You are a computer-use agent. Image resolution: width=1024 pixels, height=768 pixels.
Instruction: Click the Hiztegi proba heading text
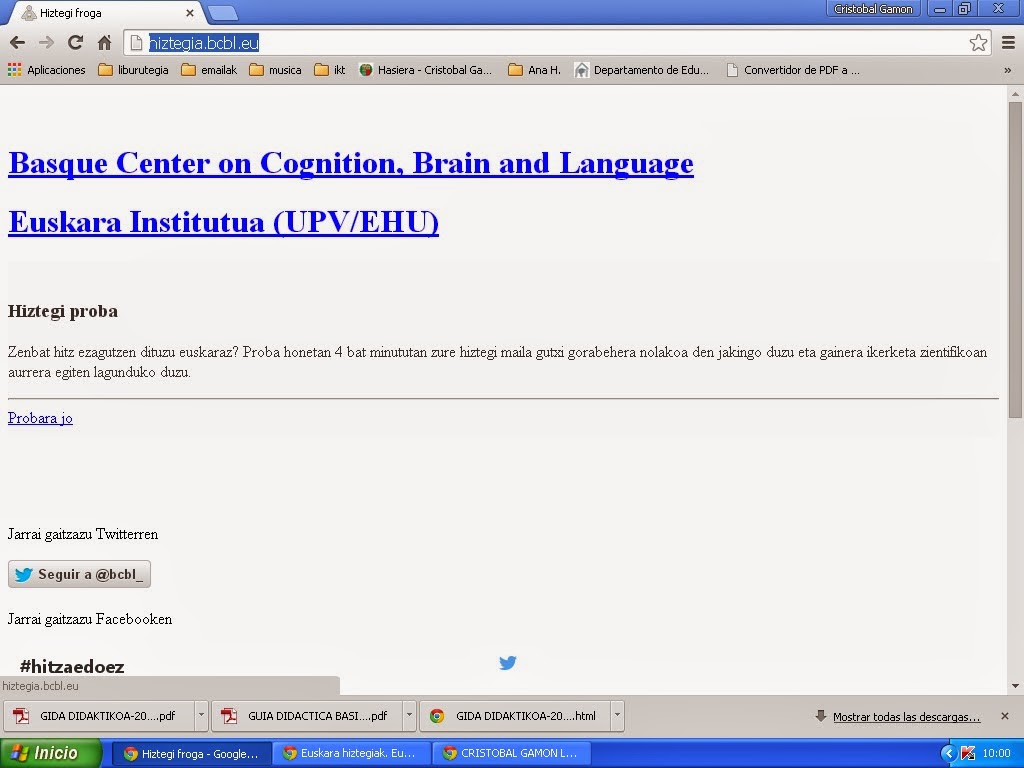click(63, 312)
